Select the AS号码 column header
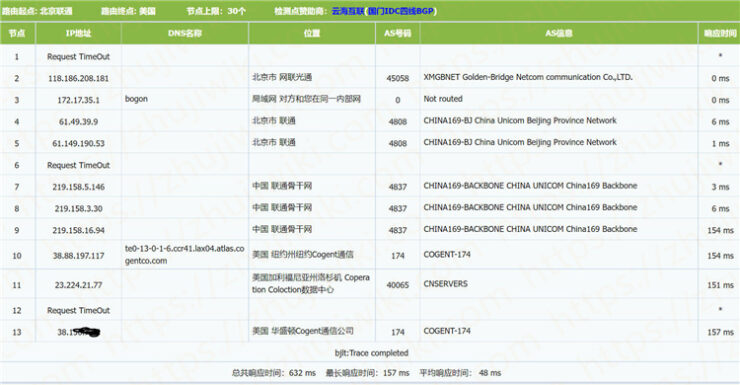 click(397, 33)
